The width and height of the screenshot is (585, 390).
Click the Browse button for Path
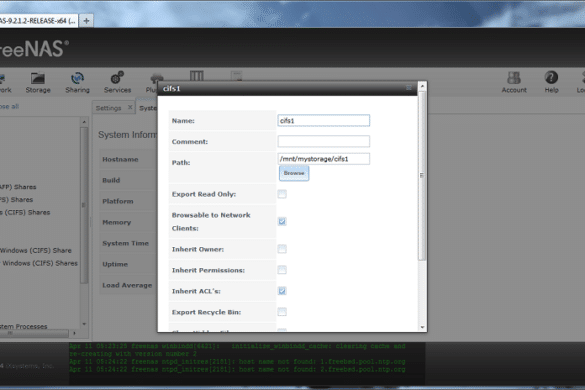click(x=294, y=173)
